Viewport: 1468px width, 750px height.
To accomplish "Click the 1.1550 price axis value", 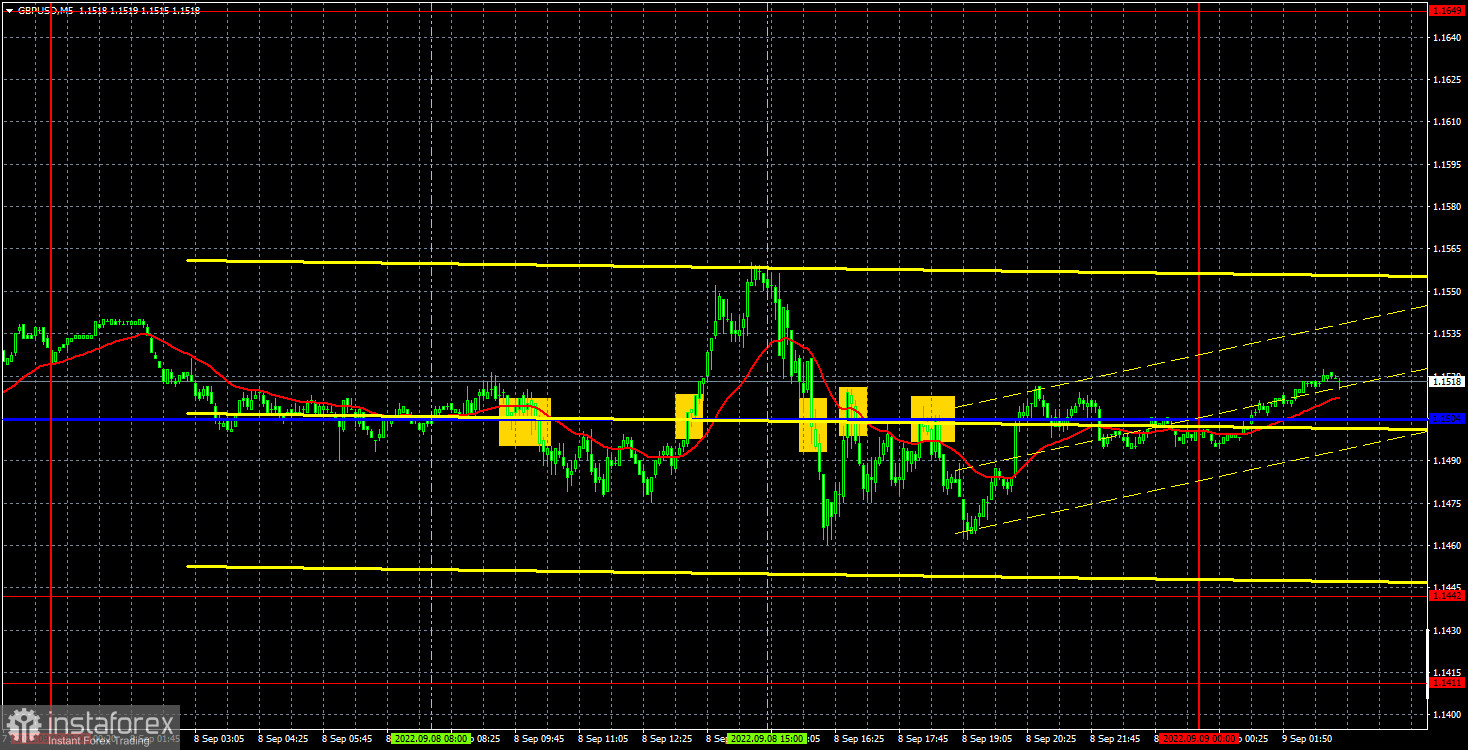I will pos(1446,291).
